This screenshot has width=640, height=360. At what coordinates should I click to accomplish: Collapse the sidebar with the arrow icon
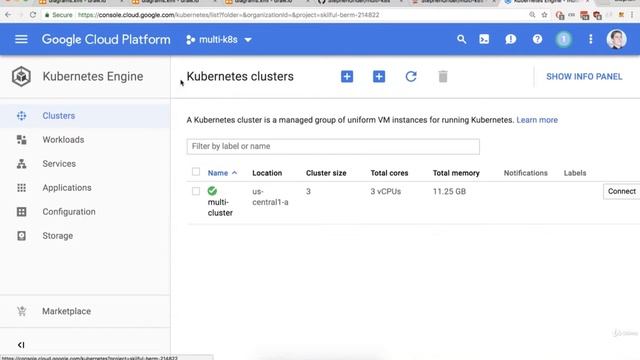tap(21, 345)
